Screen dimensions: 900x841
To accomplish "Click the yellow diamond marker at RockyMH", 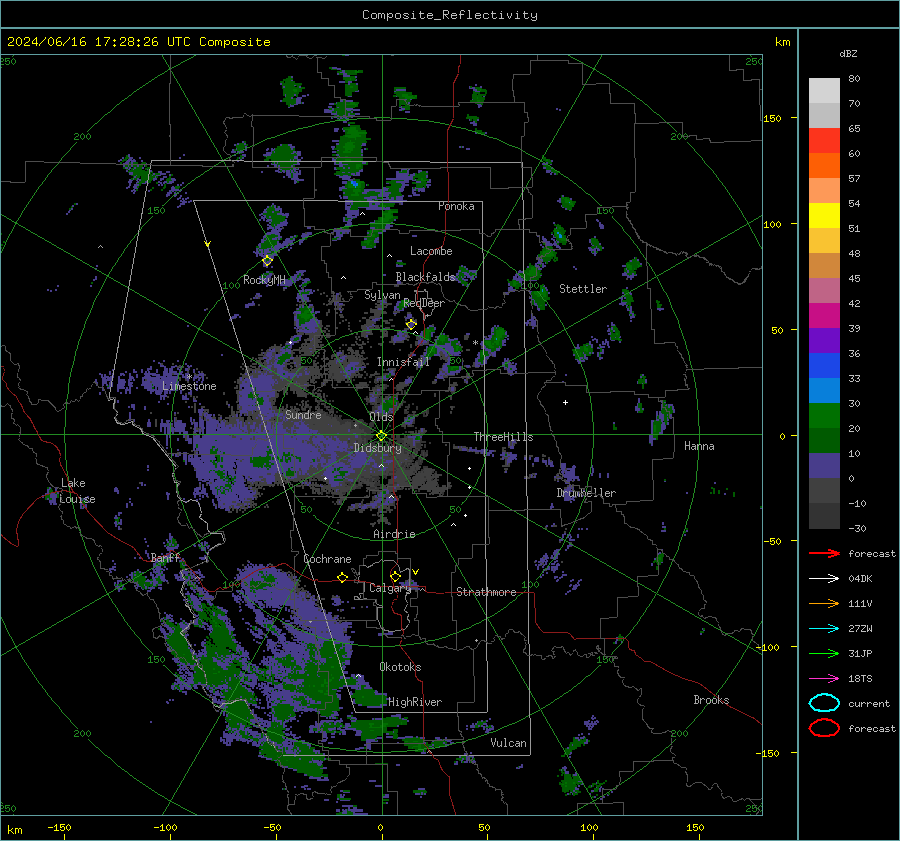I will click(267, 261).
